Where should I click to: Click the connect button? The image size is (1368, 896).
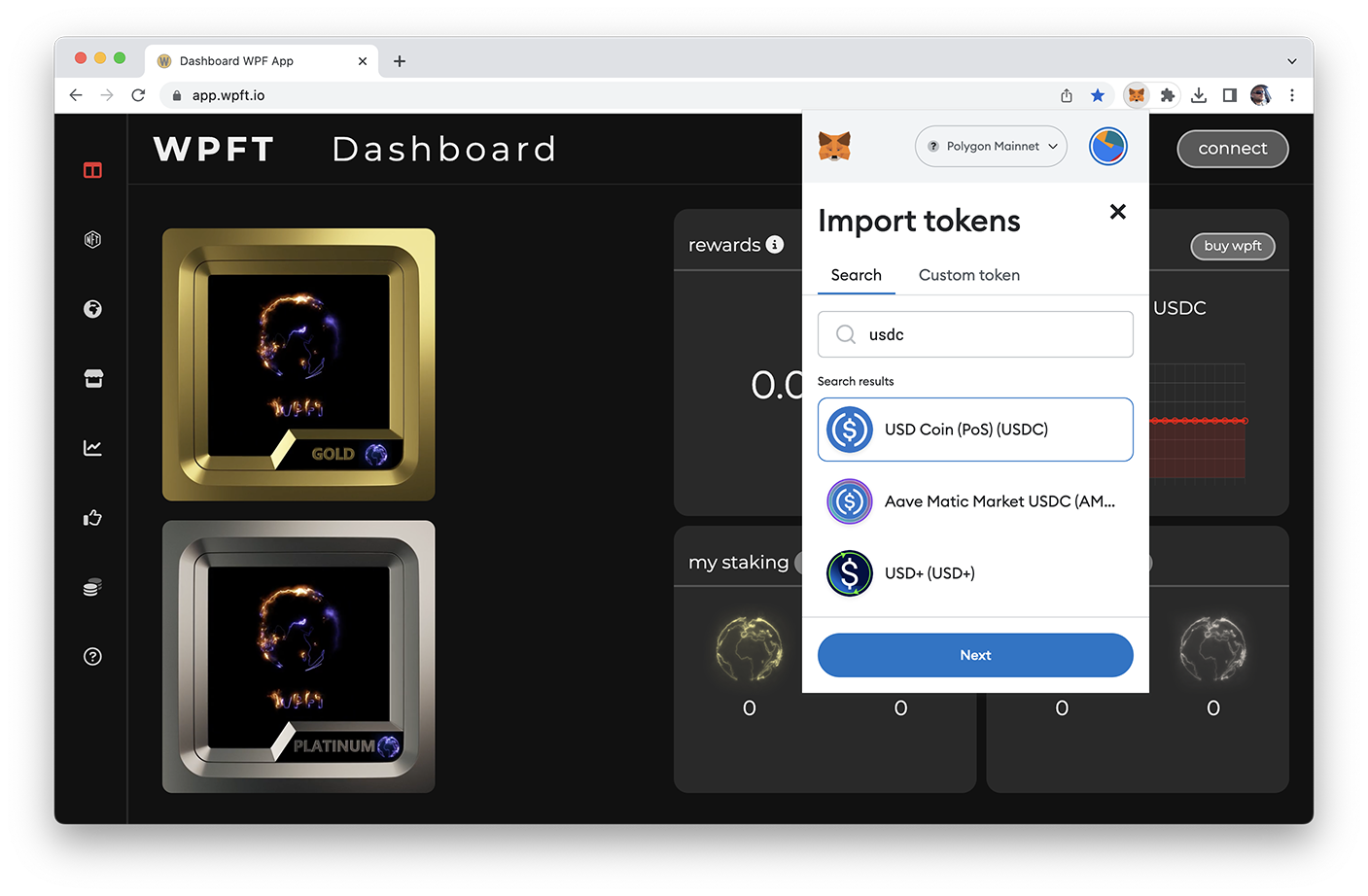click(x=1232, y=149)
